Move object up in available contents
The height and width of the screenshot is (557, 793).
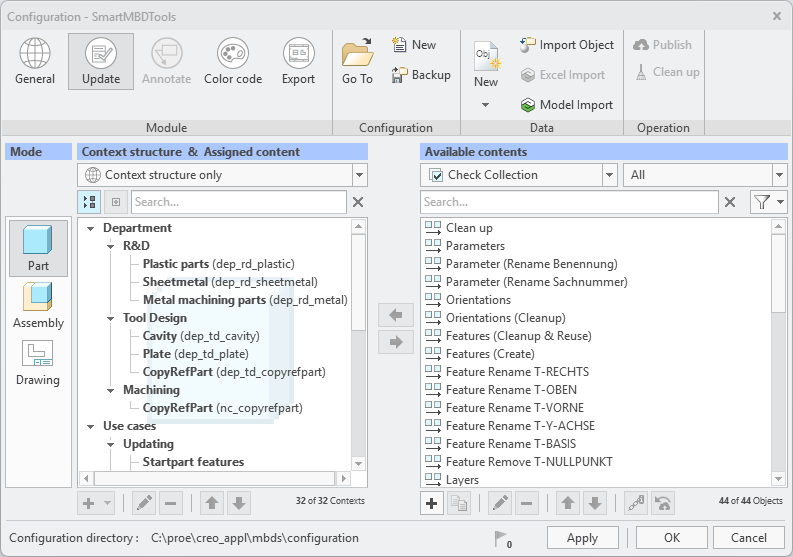(568, 503)
